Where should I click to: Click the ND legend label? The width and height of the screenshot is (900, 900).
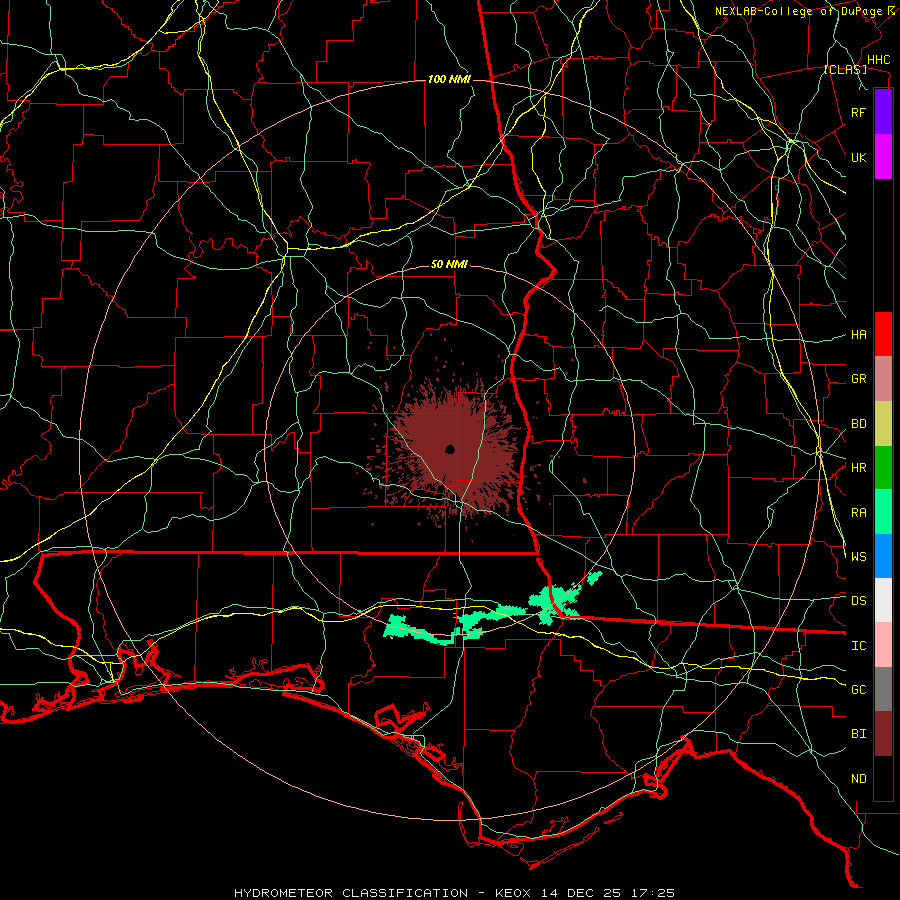859,779
